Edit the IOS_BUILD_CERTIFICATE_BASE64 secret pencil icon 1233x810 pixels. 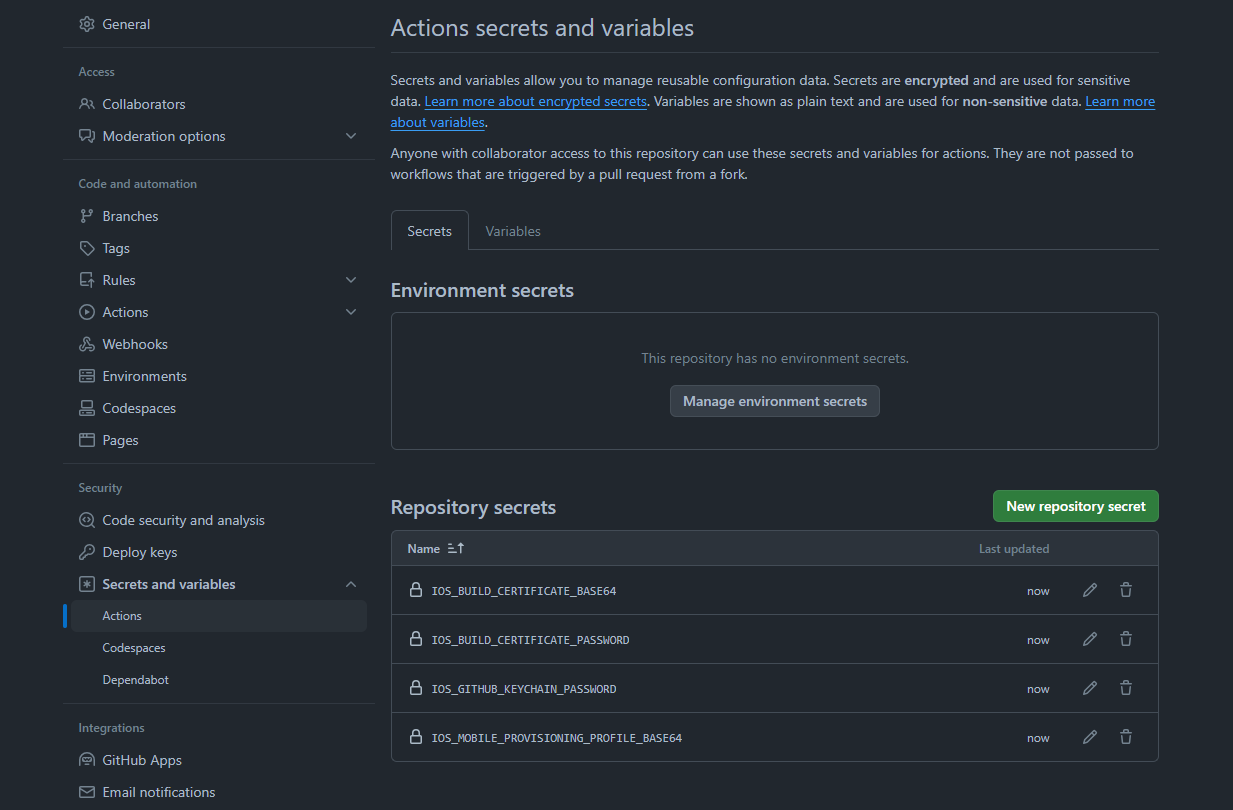[x=1090, y=590]
